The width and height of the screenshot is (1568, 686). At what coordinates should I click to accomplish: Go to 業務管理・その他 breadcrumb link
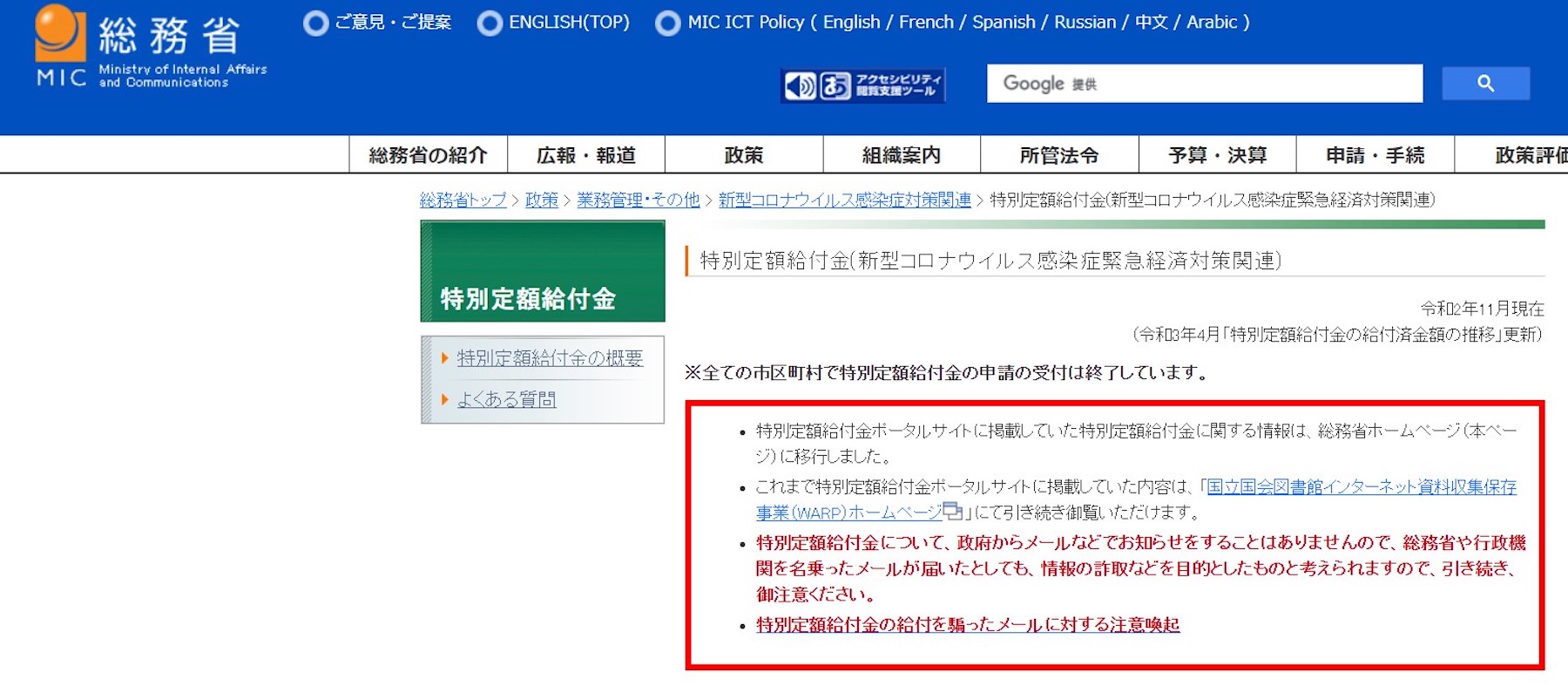[x=639, y=200]
